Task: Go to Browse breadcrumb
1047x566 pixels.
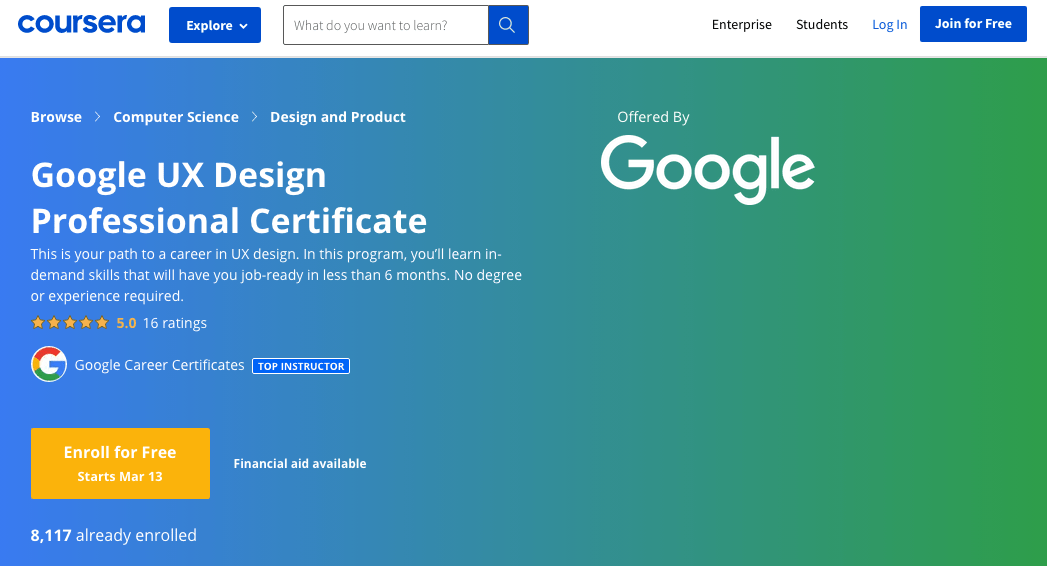Action: coord(56,117)
